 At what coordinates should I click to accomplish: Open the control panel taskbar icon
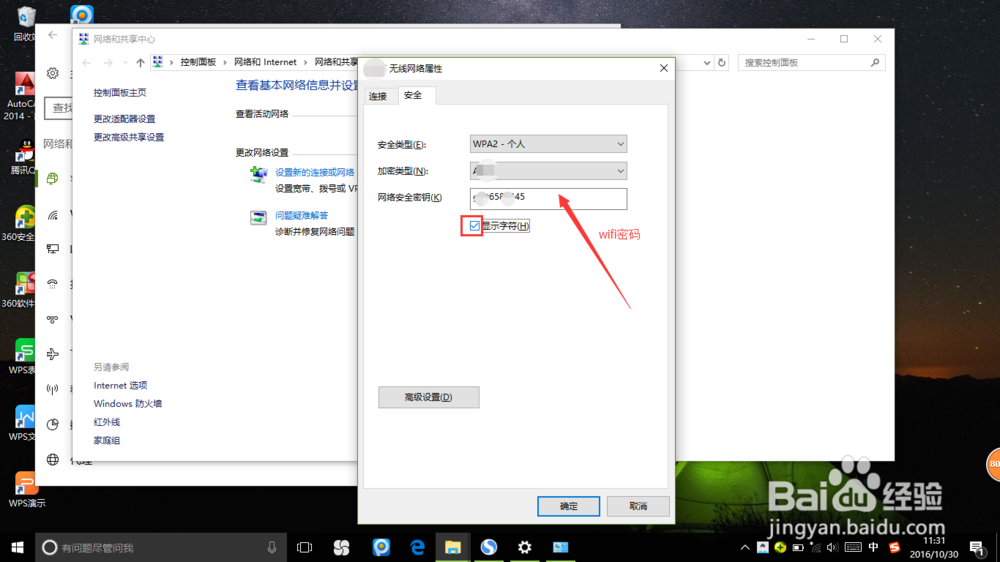[x=561, y=547]
